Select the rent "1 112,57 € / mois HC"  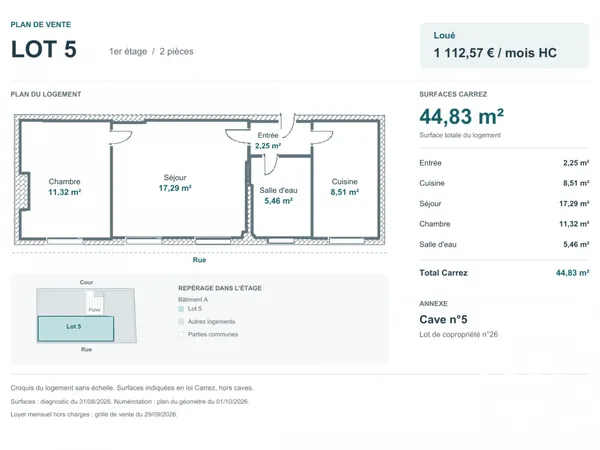495,53
